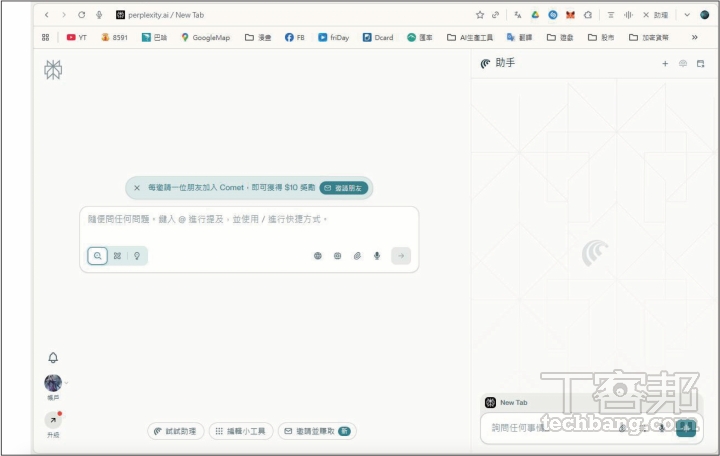Click the 助手 assistant panel title

505,63
